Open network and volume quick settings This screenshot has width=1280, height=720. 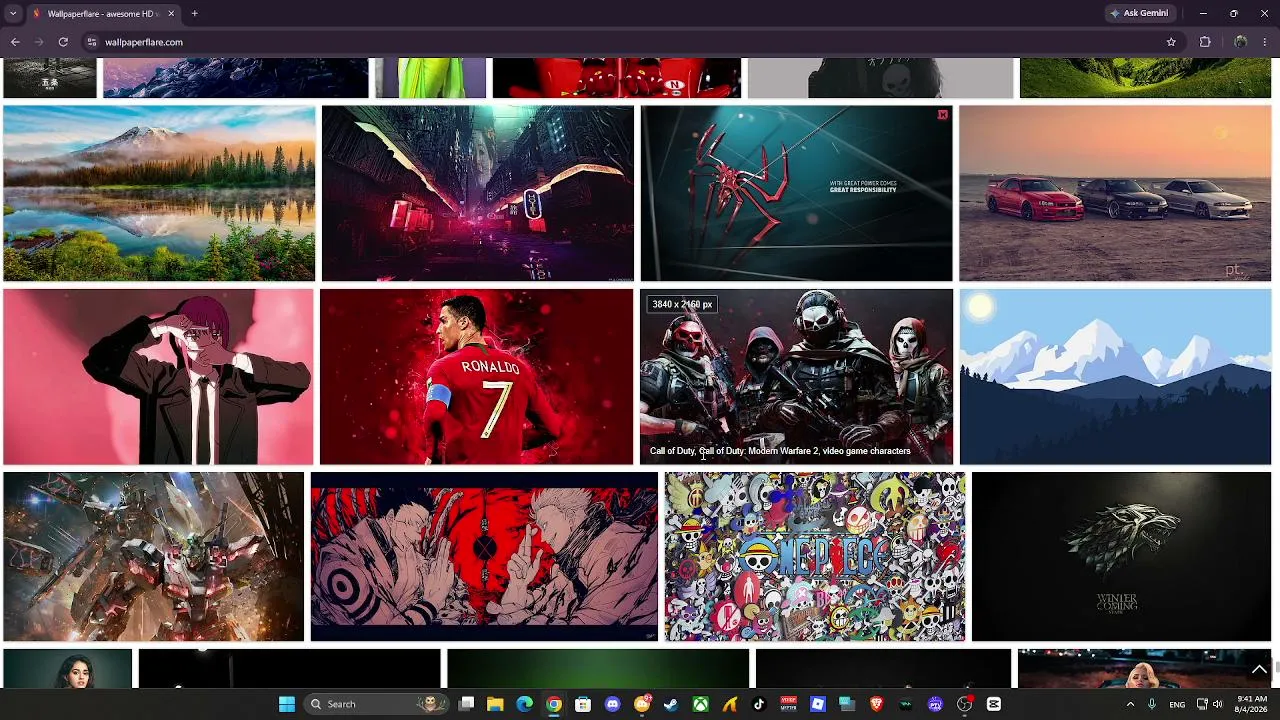(1210, 704)
